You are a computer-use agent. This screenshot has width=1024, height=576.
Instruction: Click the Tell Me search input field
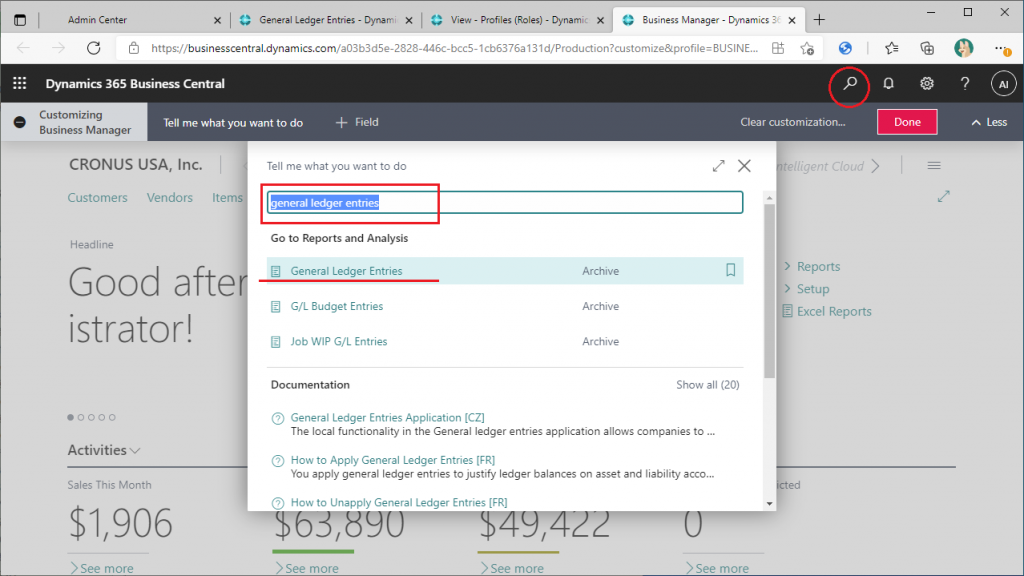tap(505, 202)
